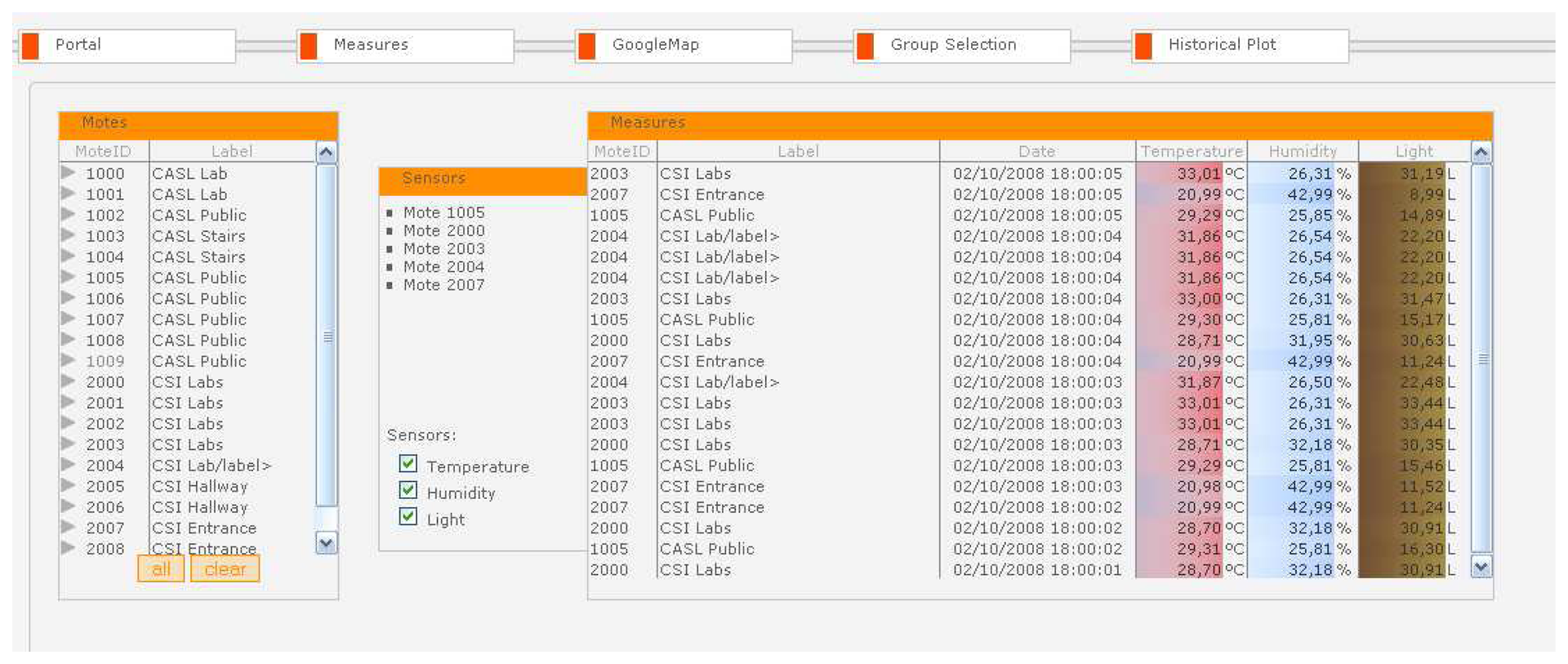Select Mote 2000 in Sensors list
The height and width of the screenshot is (664, 1568).
[x=443, y=230]
